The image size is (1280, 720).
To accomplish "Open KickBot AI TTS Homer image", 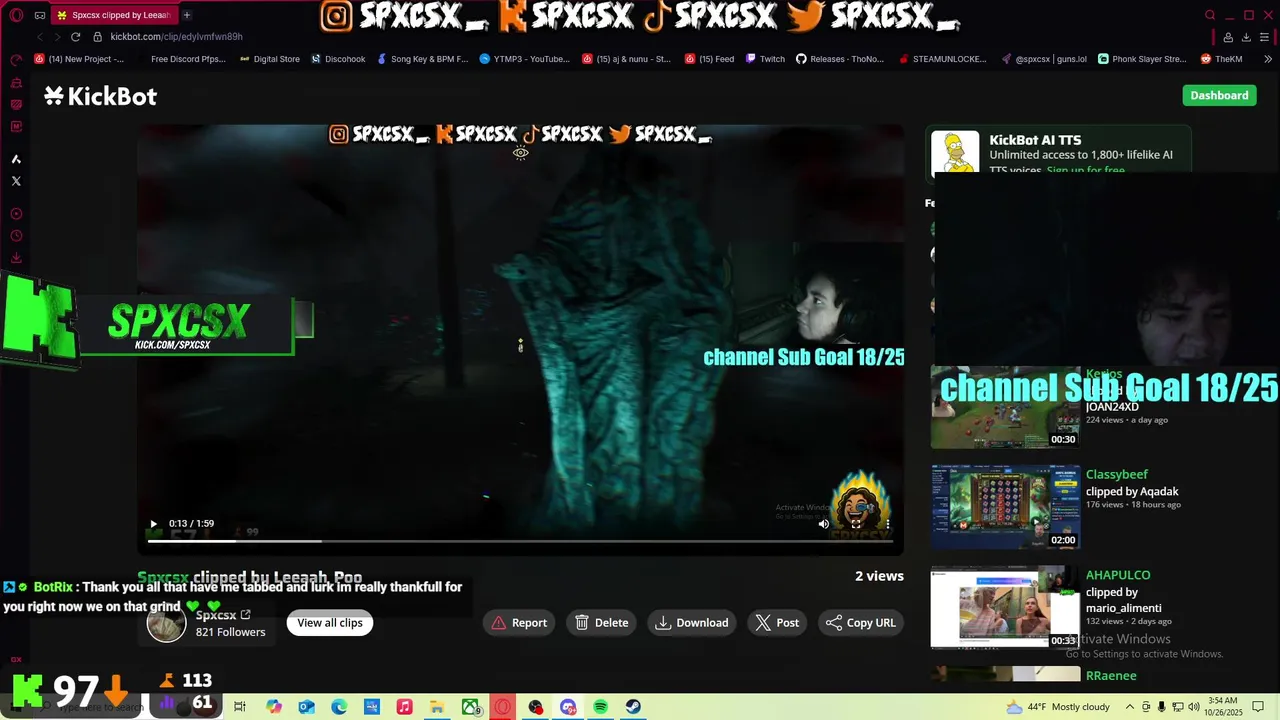I will tap(955, 153).
